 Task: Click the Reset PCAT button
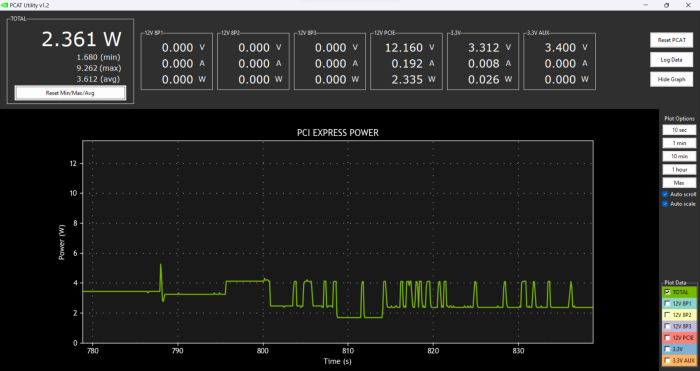(x=671, y=40)
